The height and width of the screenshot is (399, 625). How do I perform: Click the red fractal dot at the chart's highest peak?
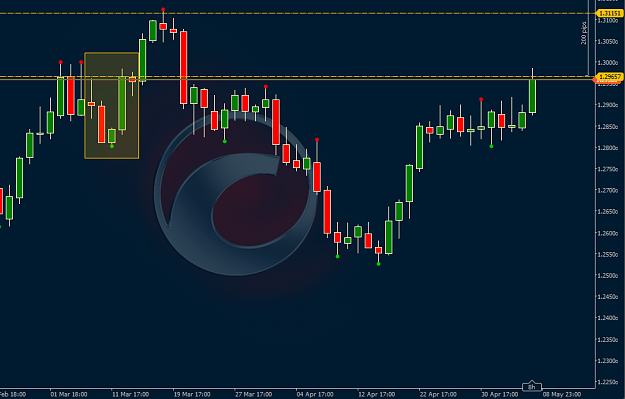163,9
